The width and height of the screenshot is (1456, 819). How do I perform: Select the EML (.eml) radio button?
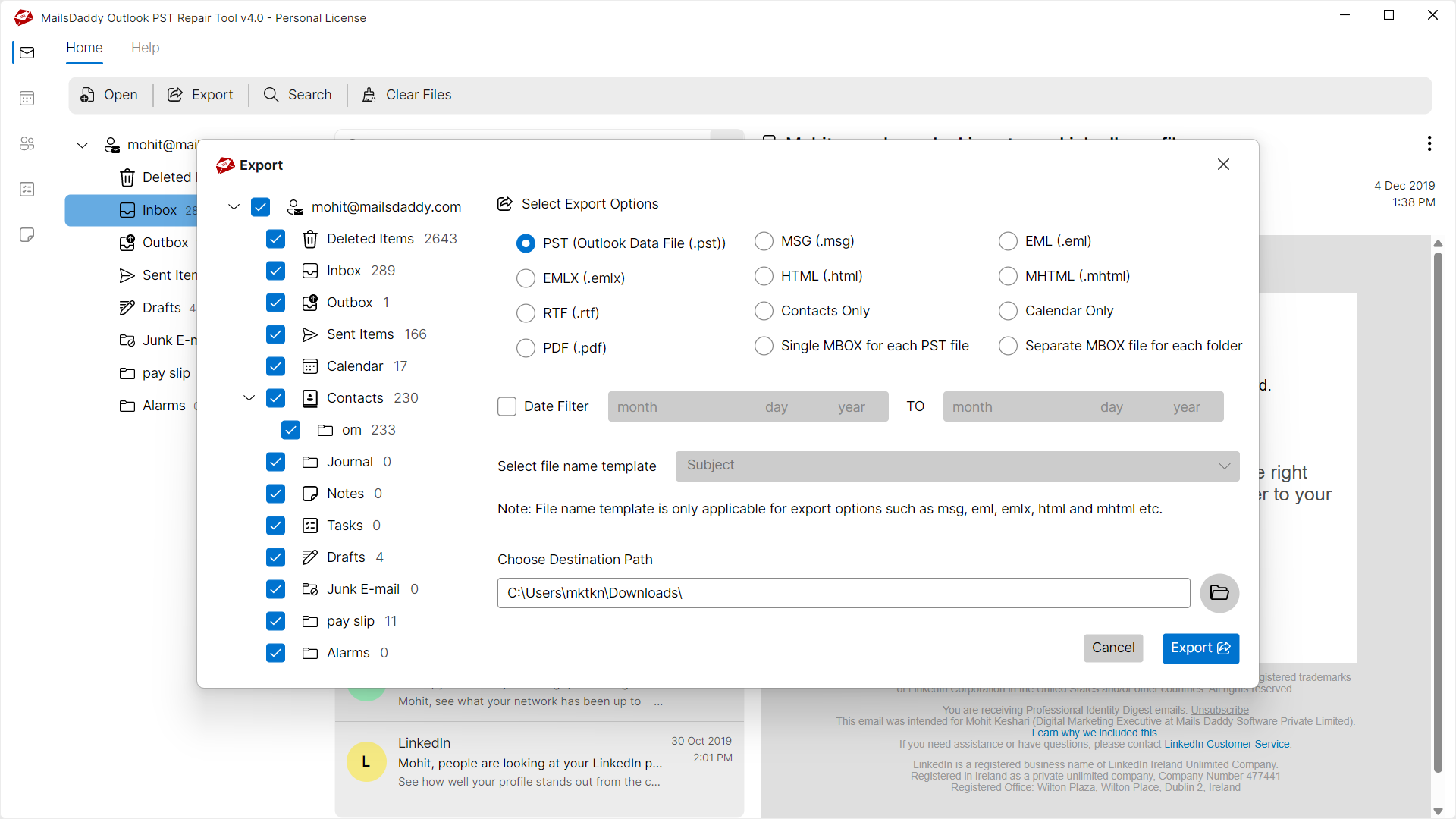[x=1008, y=241]
